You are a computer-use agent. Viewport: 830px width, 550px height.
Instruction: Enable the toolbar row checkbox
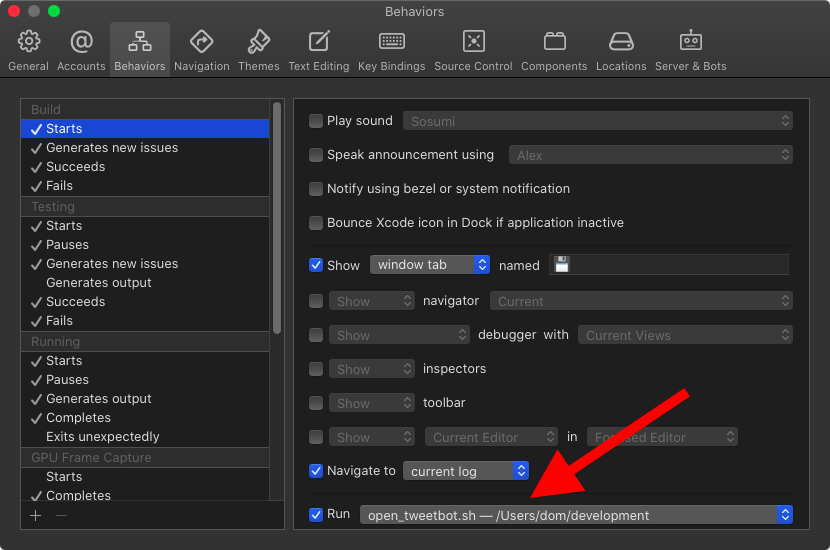[x=316, y=403]
